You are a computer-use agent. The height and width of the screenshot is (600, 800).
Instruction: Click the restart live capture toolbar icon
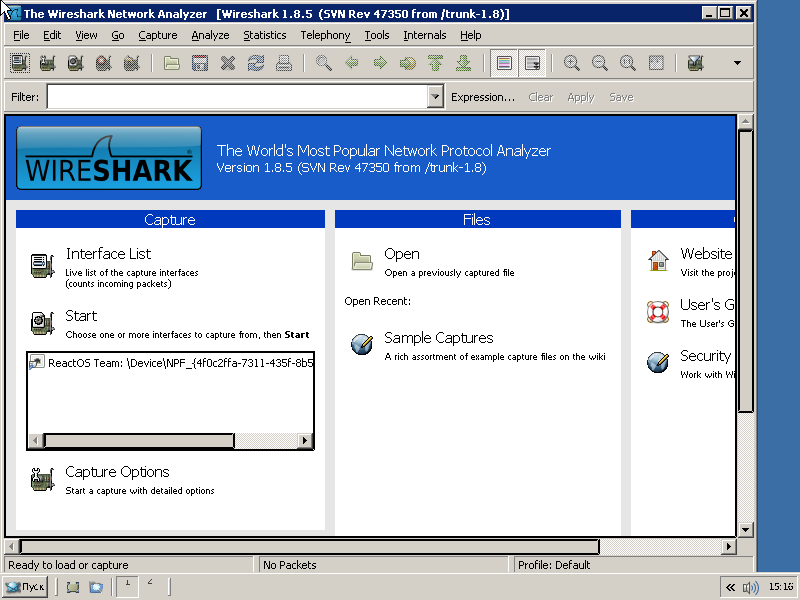(x=132, y=63)
